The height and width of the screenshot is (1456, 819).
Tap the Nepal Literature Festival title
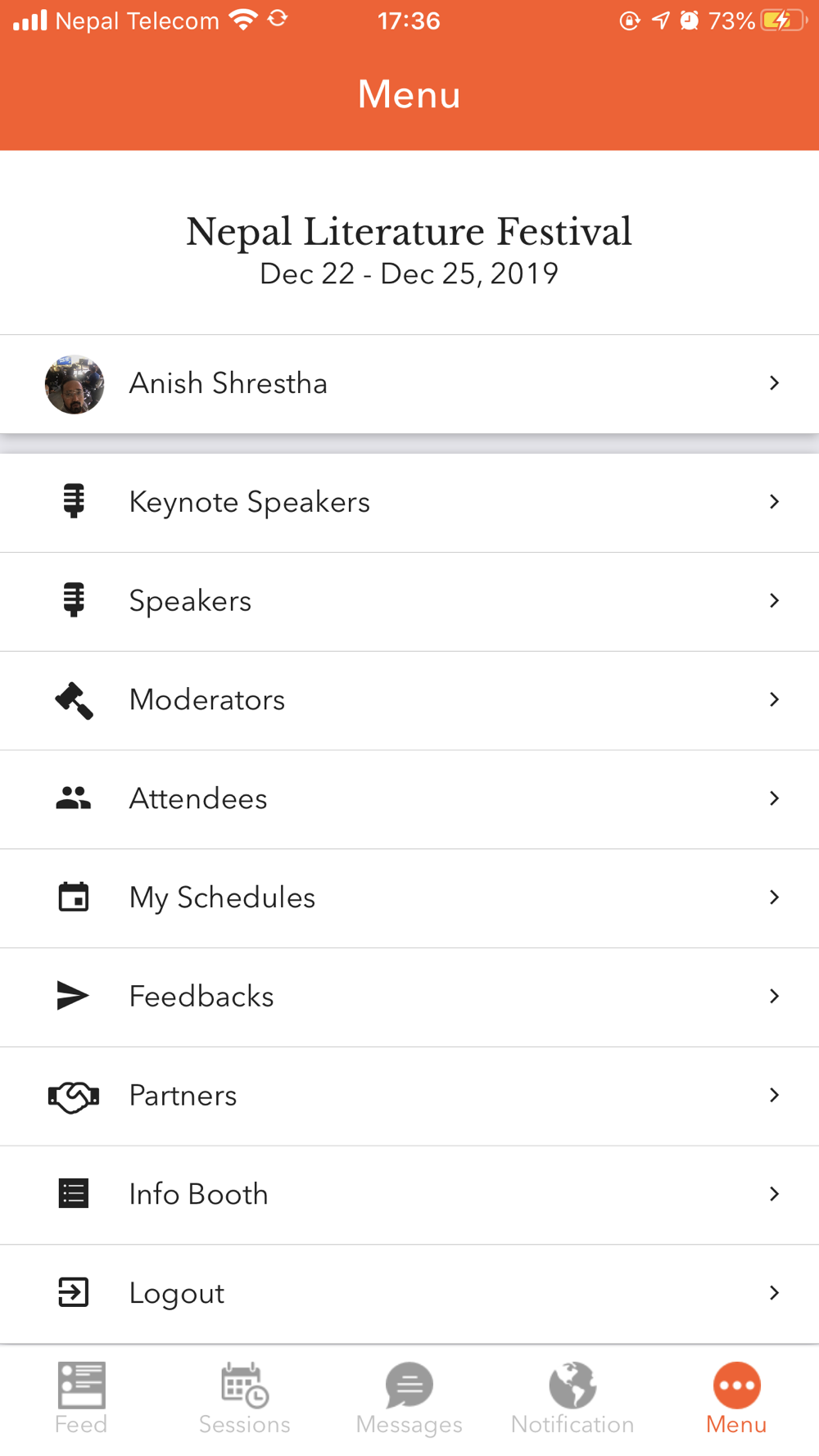(x=409, y=232)
